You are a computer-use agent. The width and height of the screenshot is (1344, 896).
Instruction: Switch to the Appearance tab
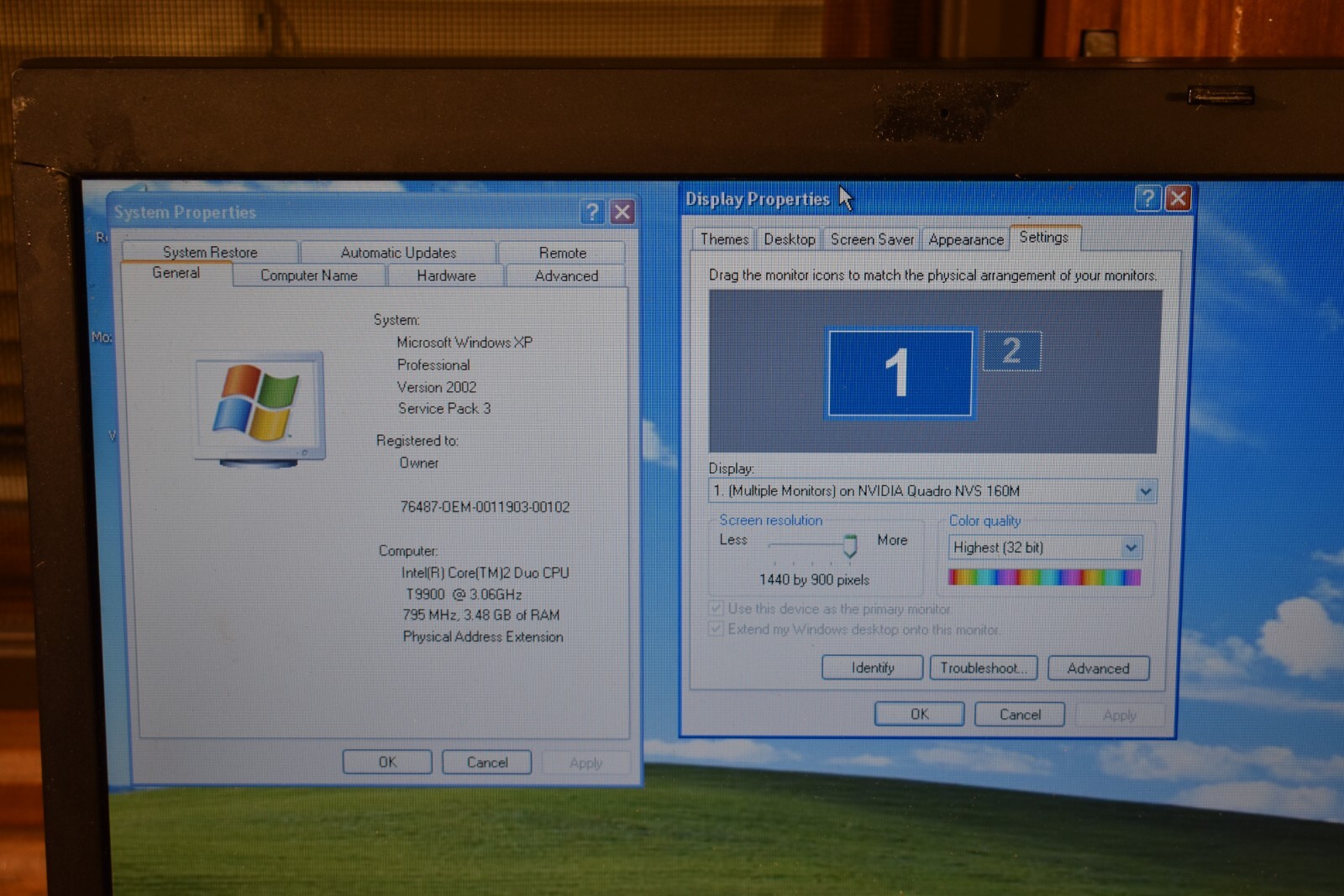[966, 239]
